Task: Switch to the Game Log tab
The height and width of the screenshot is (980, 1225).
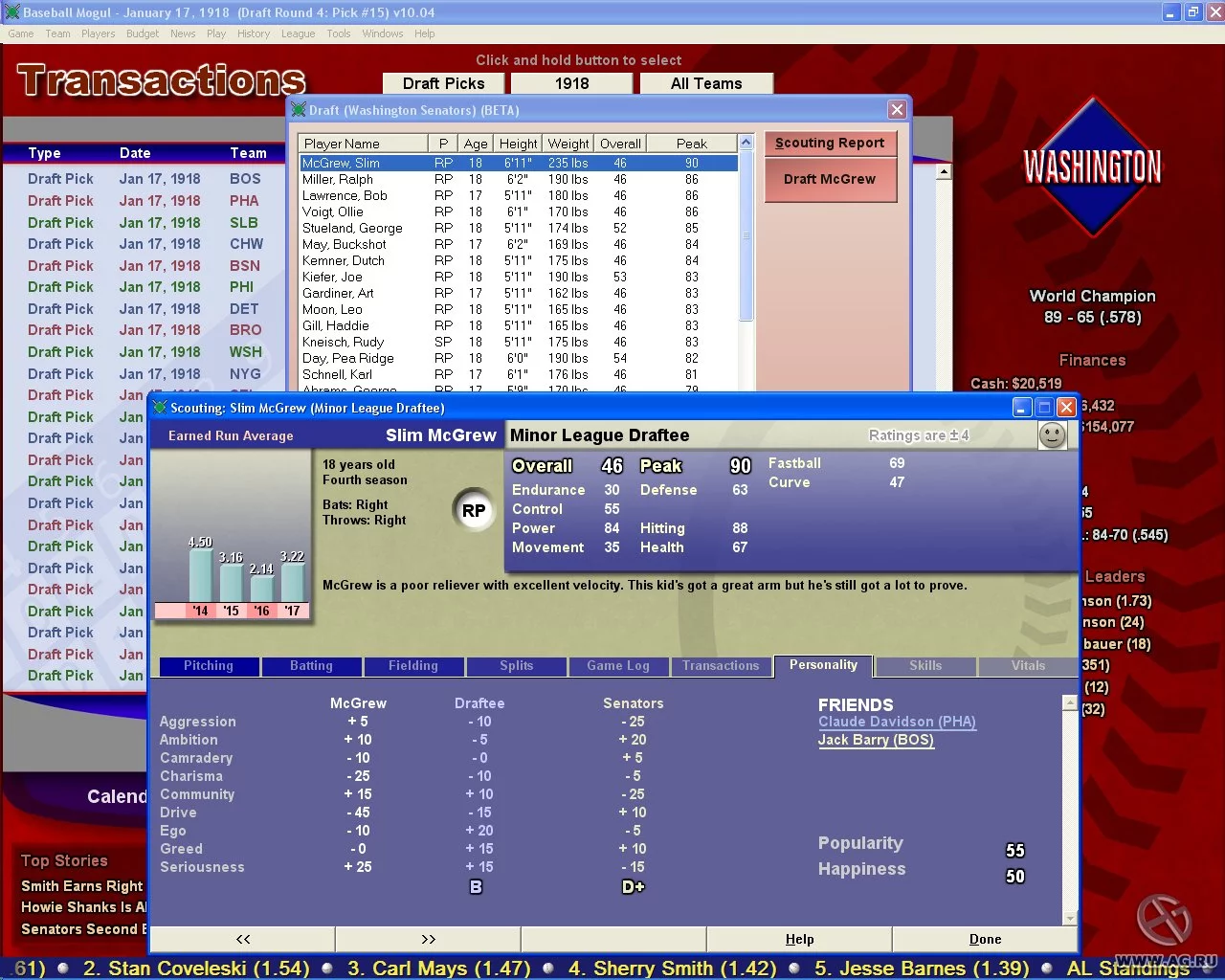Action: tap(618, 666)
